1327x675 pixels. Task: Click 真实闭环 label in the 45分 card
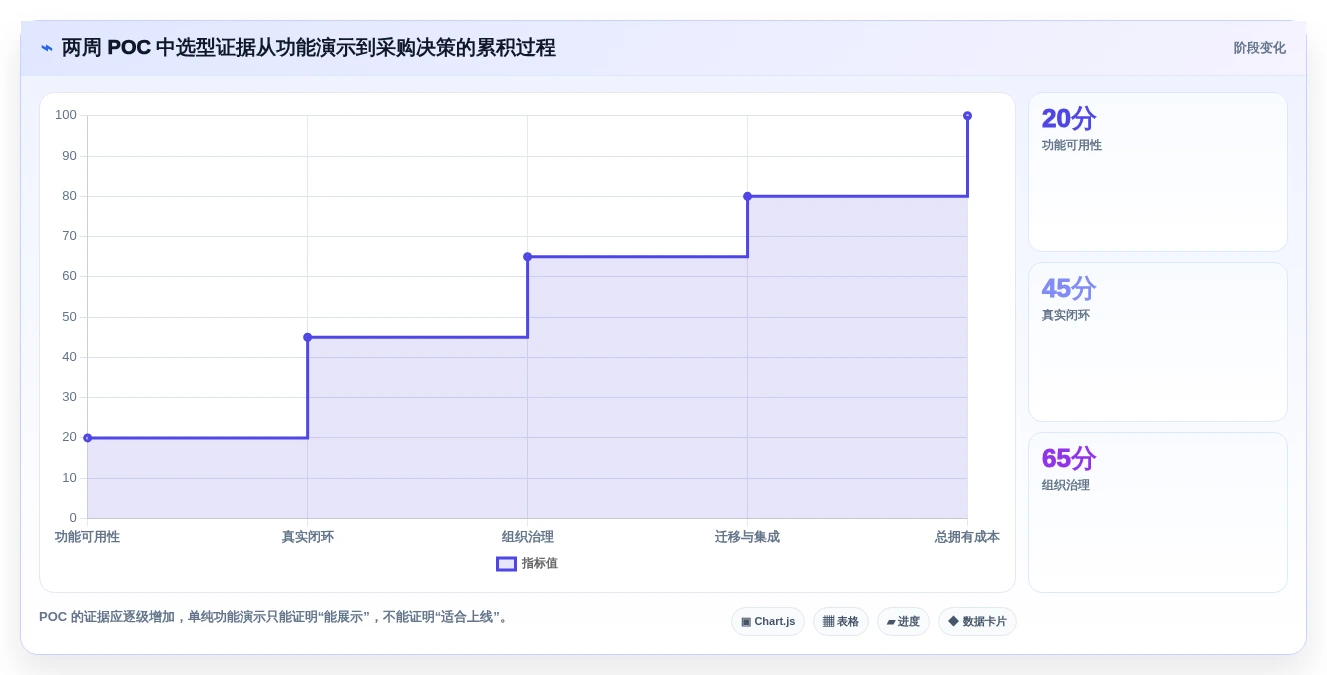coord(1066,315)
